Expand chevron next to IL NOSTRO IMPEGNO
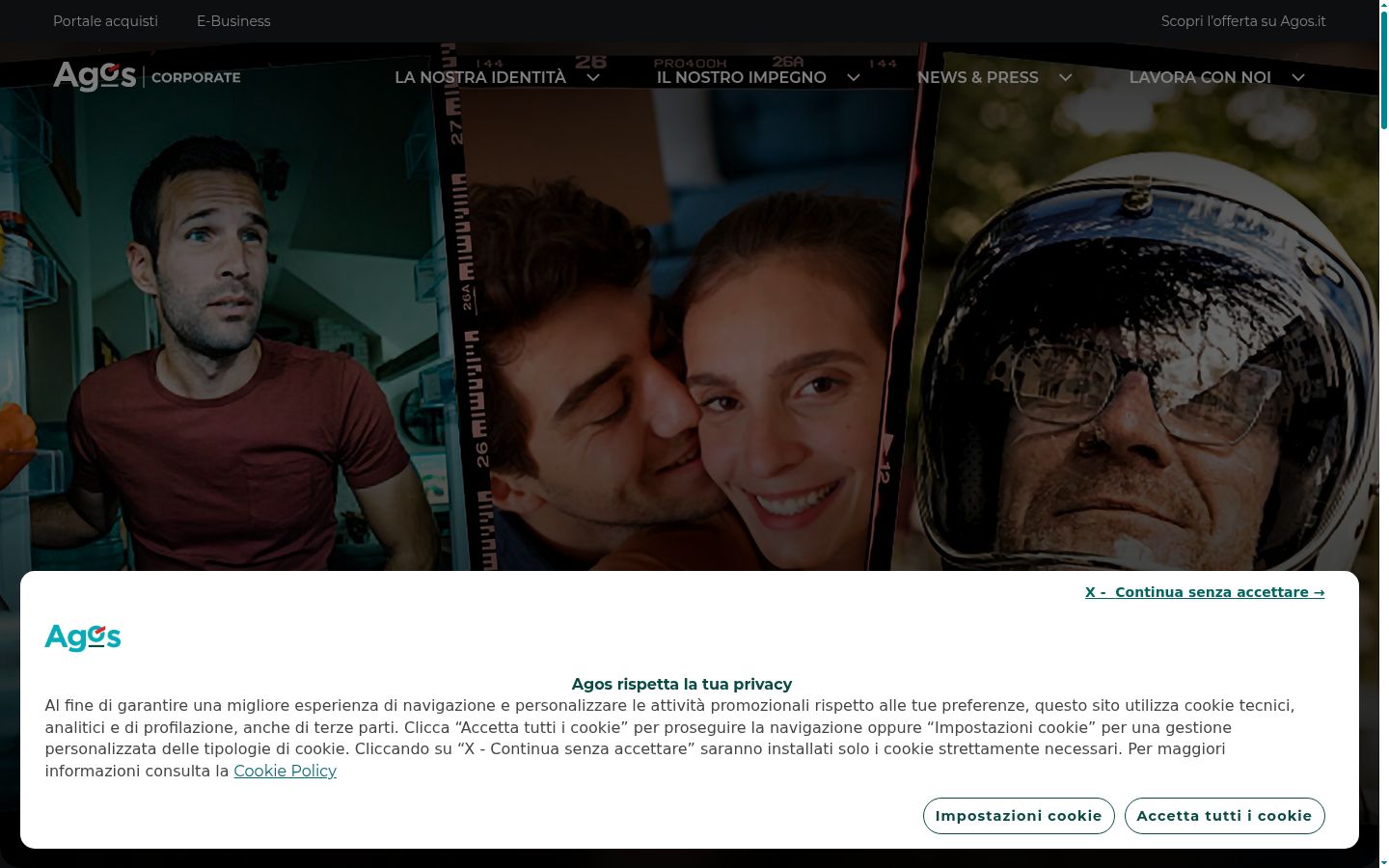Screen dimensions: 1389x868 point(854,77)
